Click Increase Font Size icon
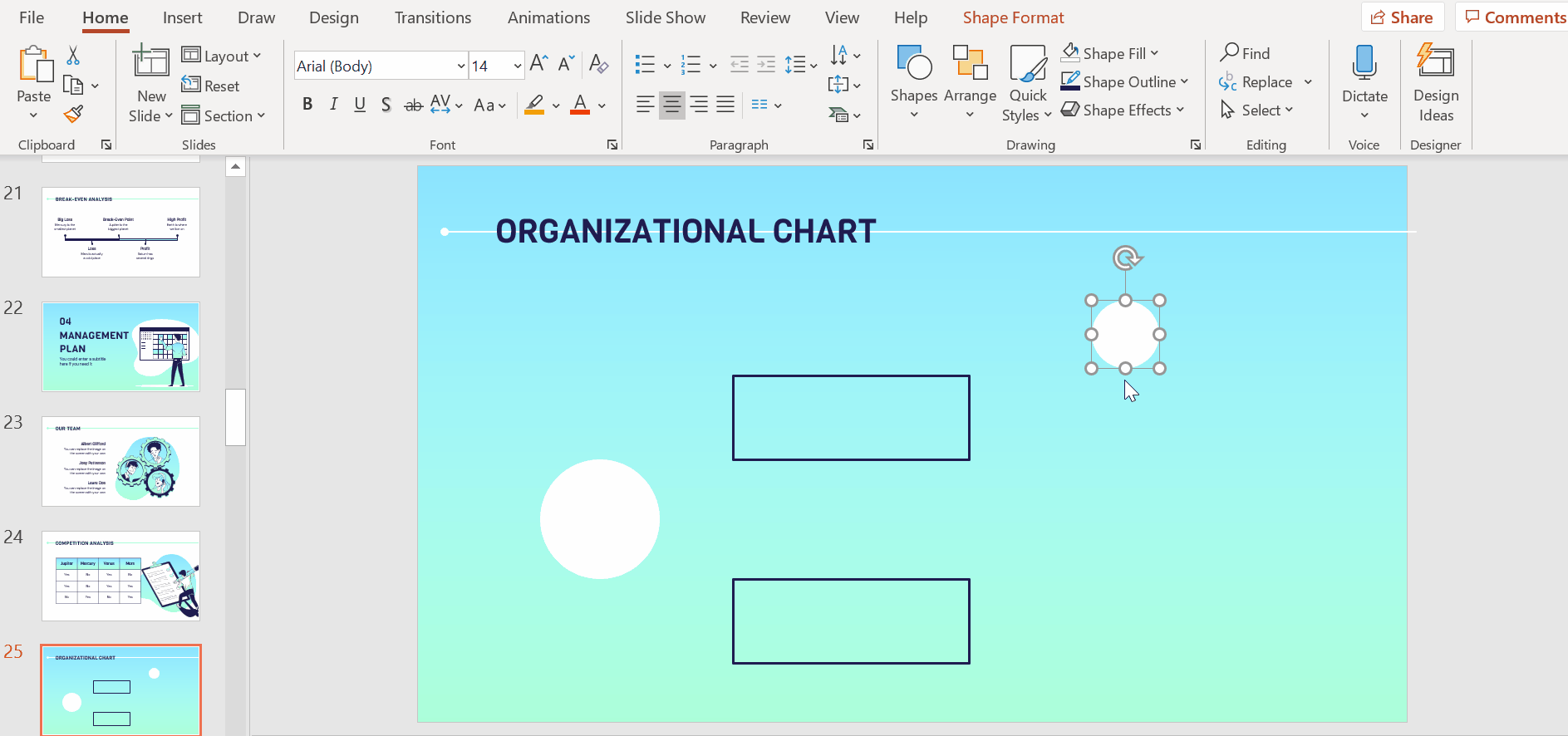The height and width of the screenshot is (736, 1568). click(x=538, y=64)
